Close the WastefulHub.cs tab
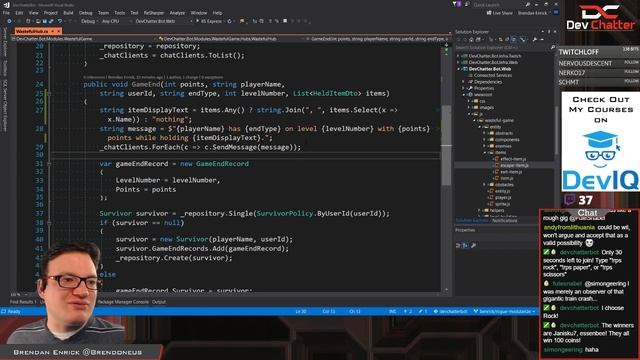The image size is (640, 360). 58,31
